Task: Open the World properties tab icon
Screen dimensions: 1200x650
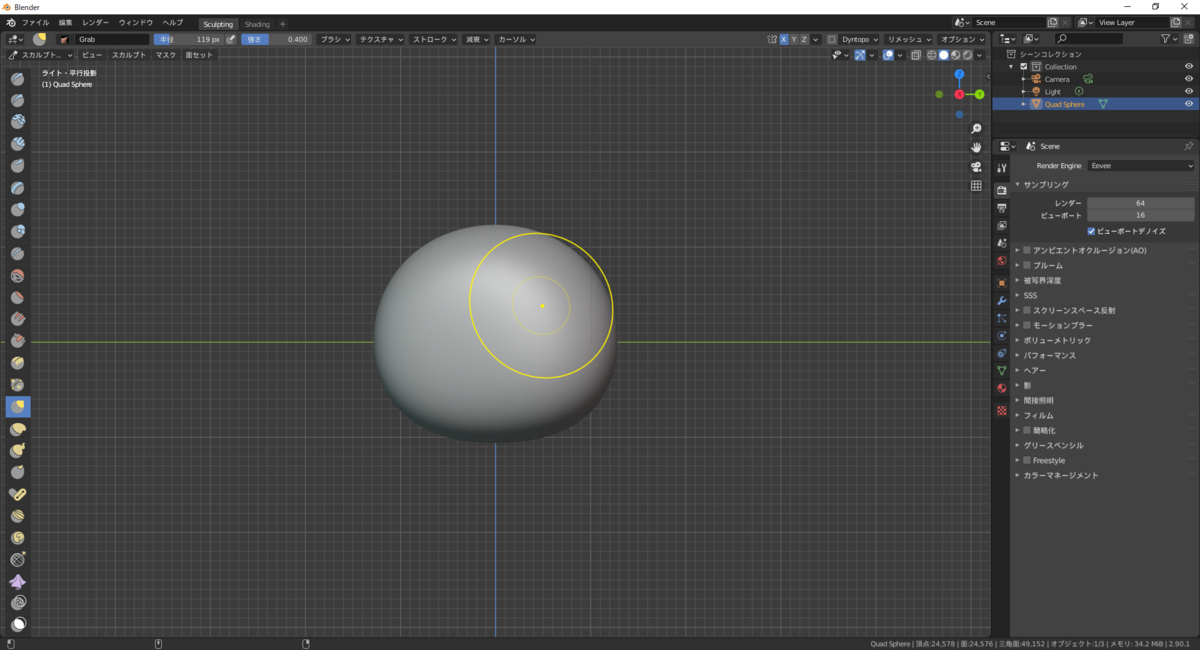Action: pyautogui.click(x=1001, y=261)
